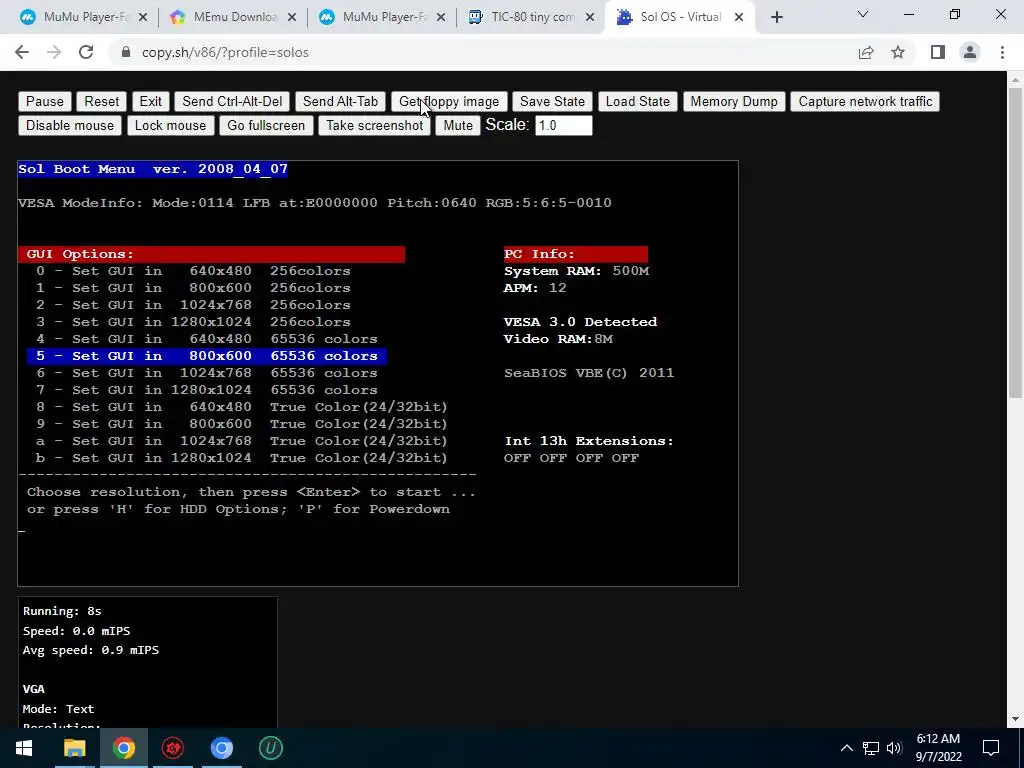
Task: Open blue Chromium icon on taskbar
Action: point(221,748)
